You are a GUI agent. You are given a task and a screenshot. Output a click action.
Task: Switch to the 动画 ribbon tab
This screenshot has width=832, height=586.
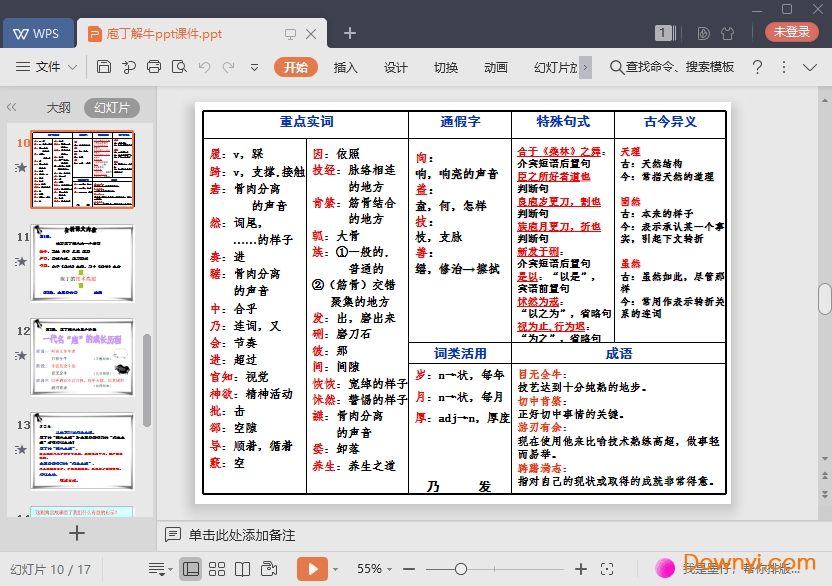495,67
